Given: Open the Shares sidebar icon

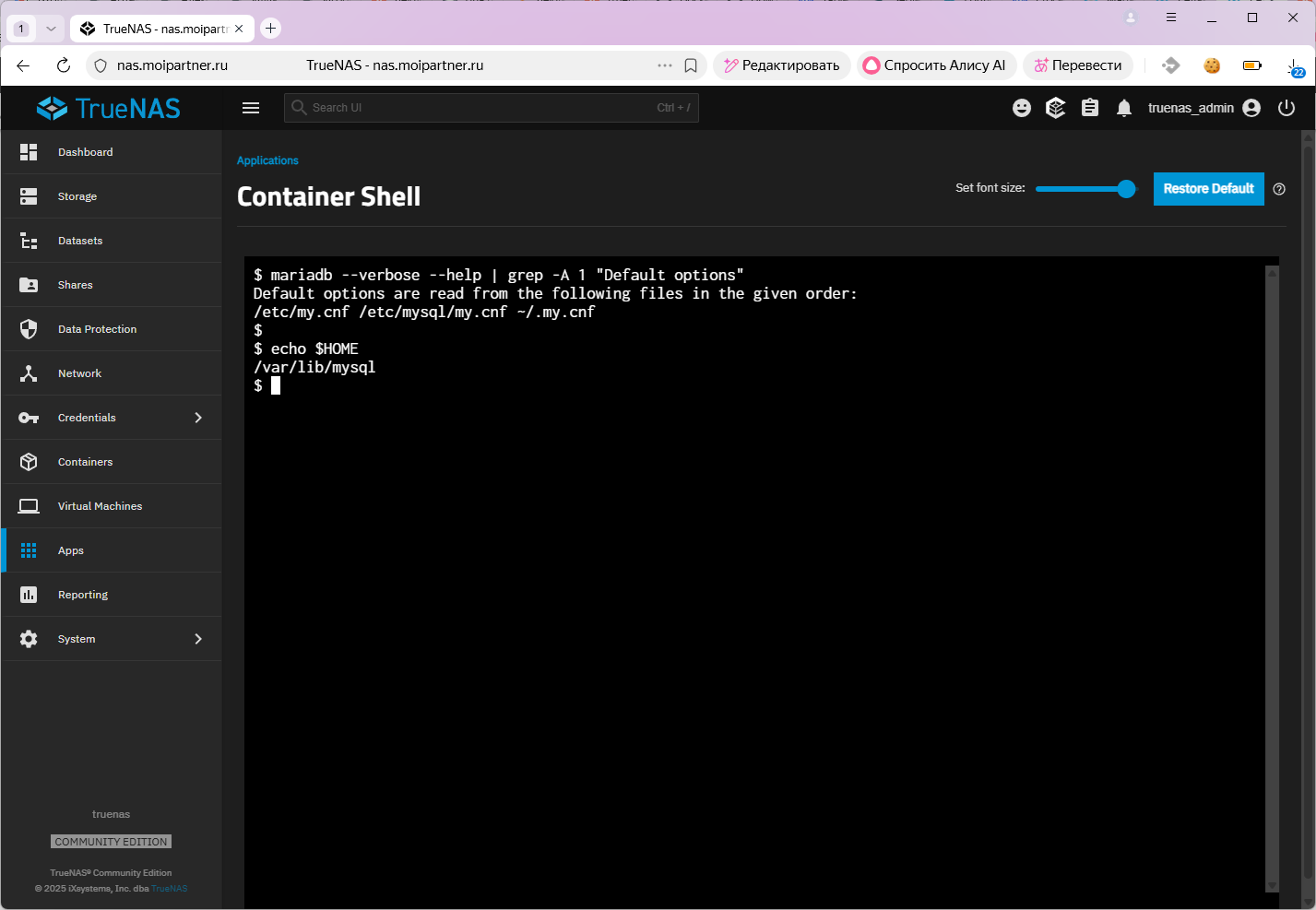Looking at the screenshot, I should pyautogui.click(x=29, y=284).
